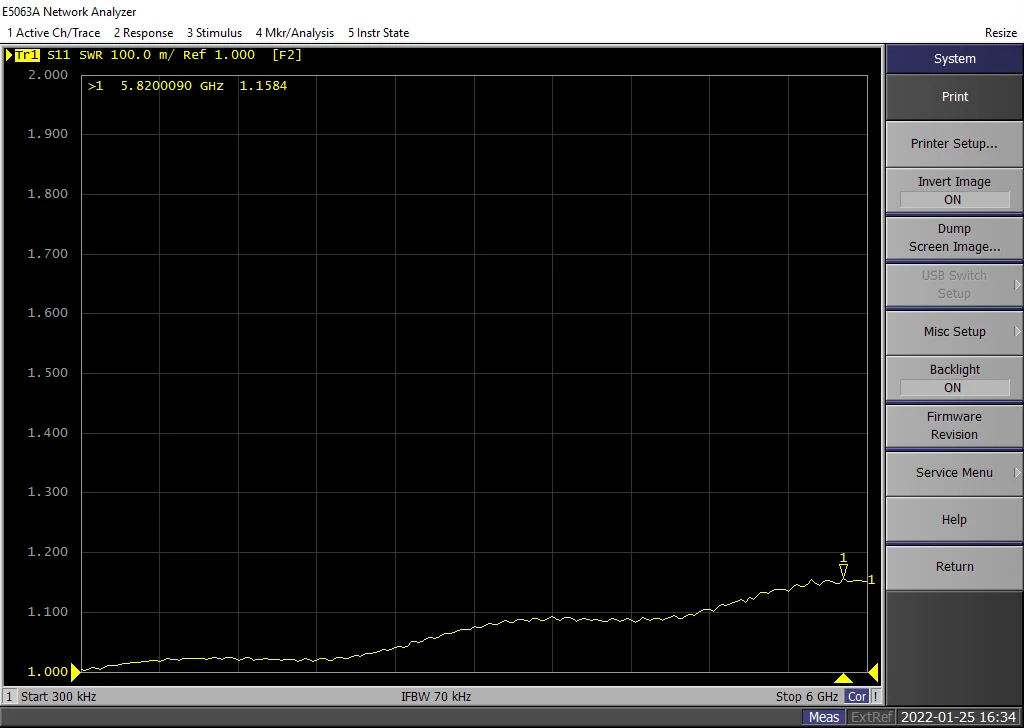This screenshot has height=728, width=1024.
Task: Open the Mkr/Analysis menu
Action: point(295,33)
